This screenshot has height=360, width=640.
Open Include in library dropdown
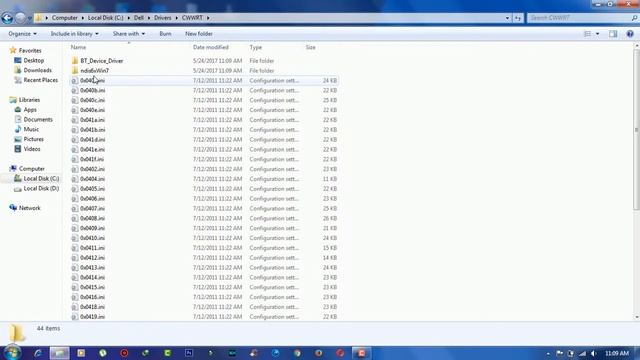tap(74, 34)
